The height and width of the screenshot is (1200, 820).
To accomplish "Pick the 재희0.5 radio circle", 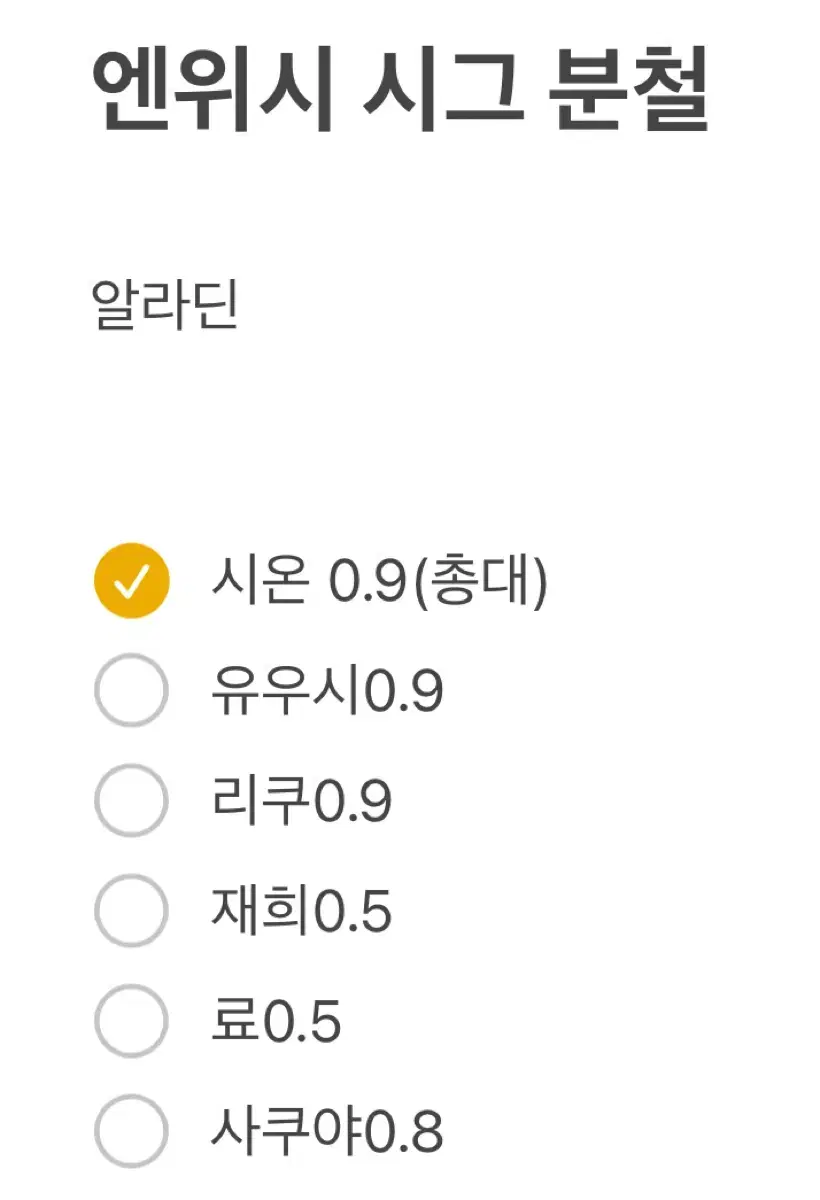I will click(131, 910).
